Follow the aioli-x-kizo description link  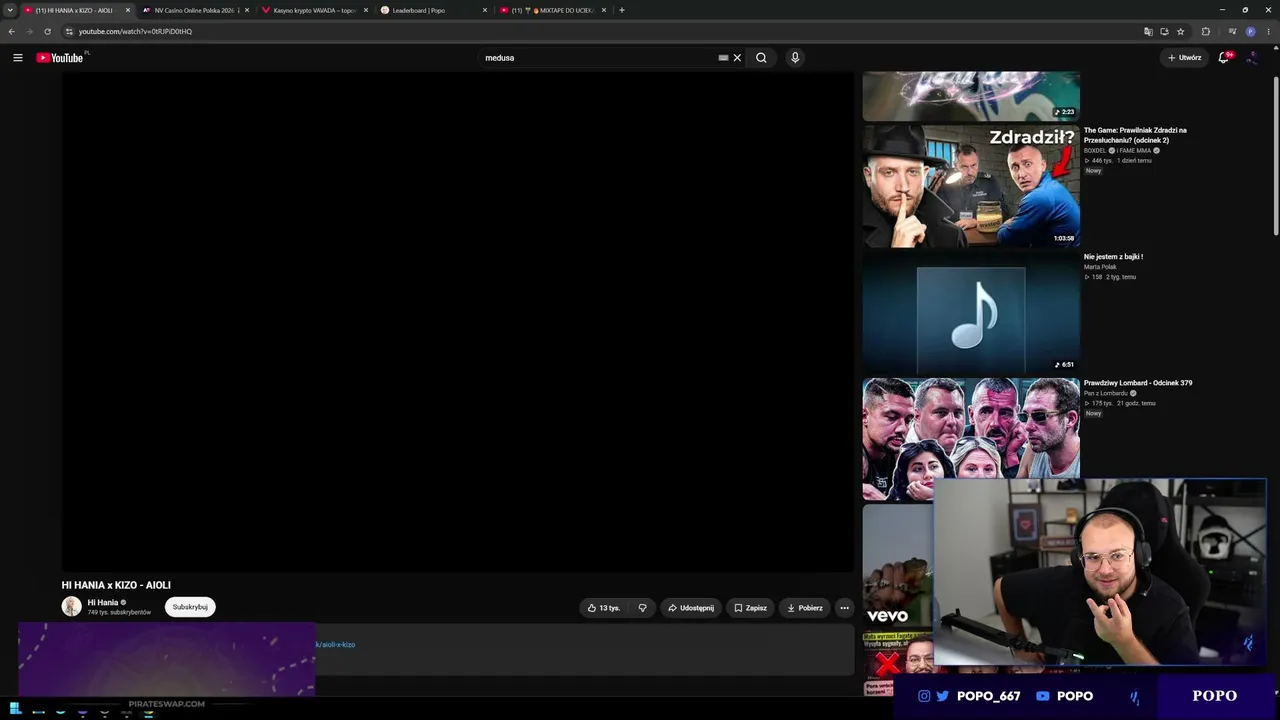336,645
